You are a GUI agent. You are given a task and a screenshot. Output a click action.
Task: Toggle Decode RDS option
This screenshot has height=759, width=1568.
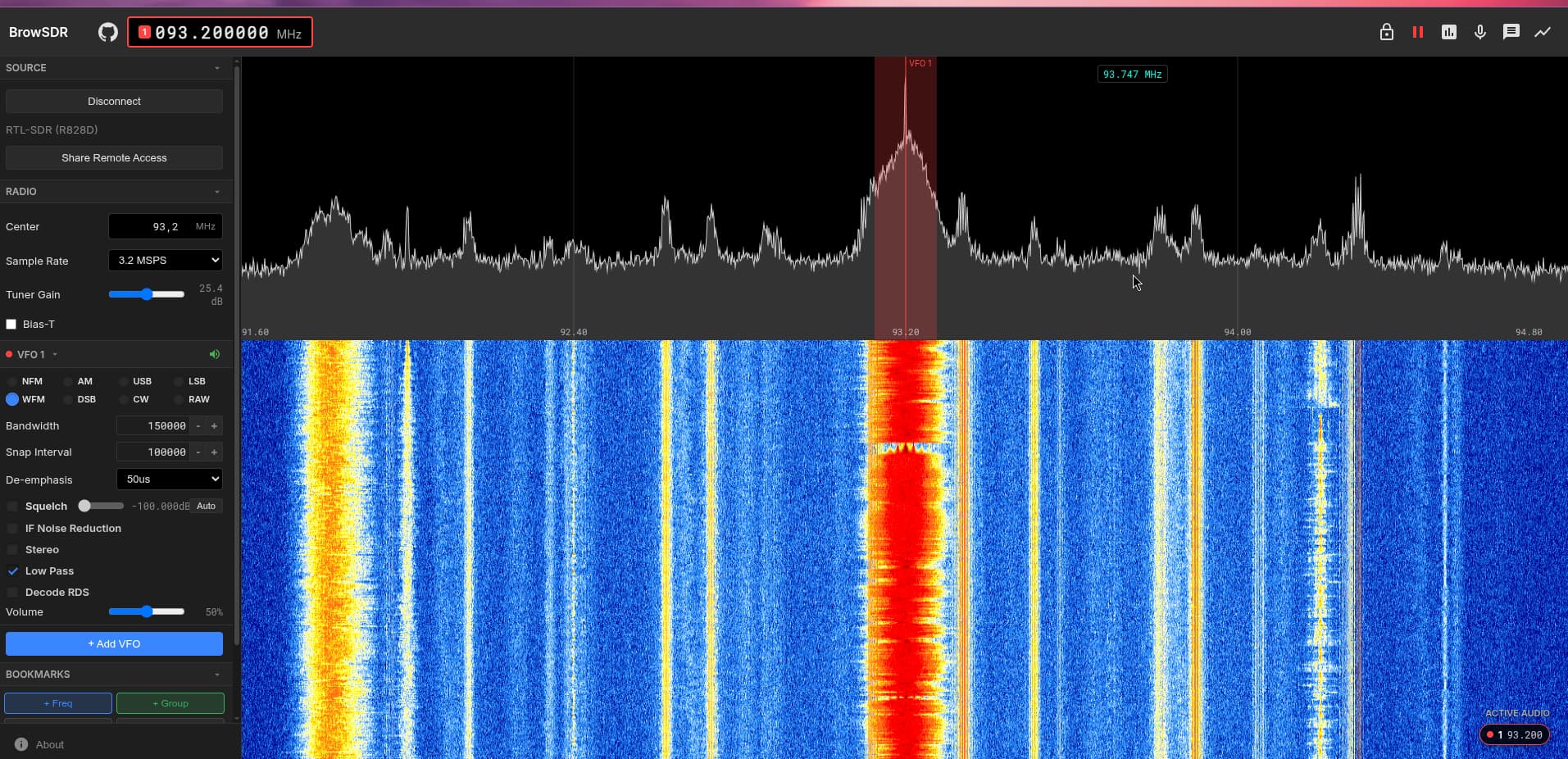pyautogui.click(x=12, y=593)
